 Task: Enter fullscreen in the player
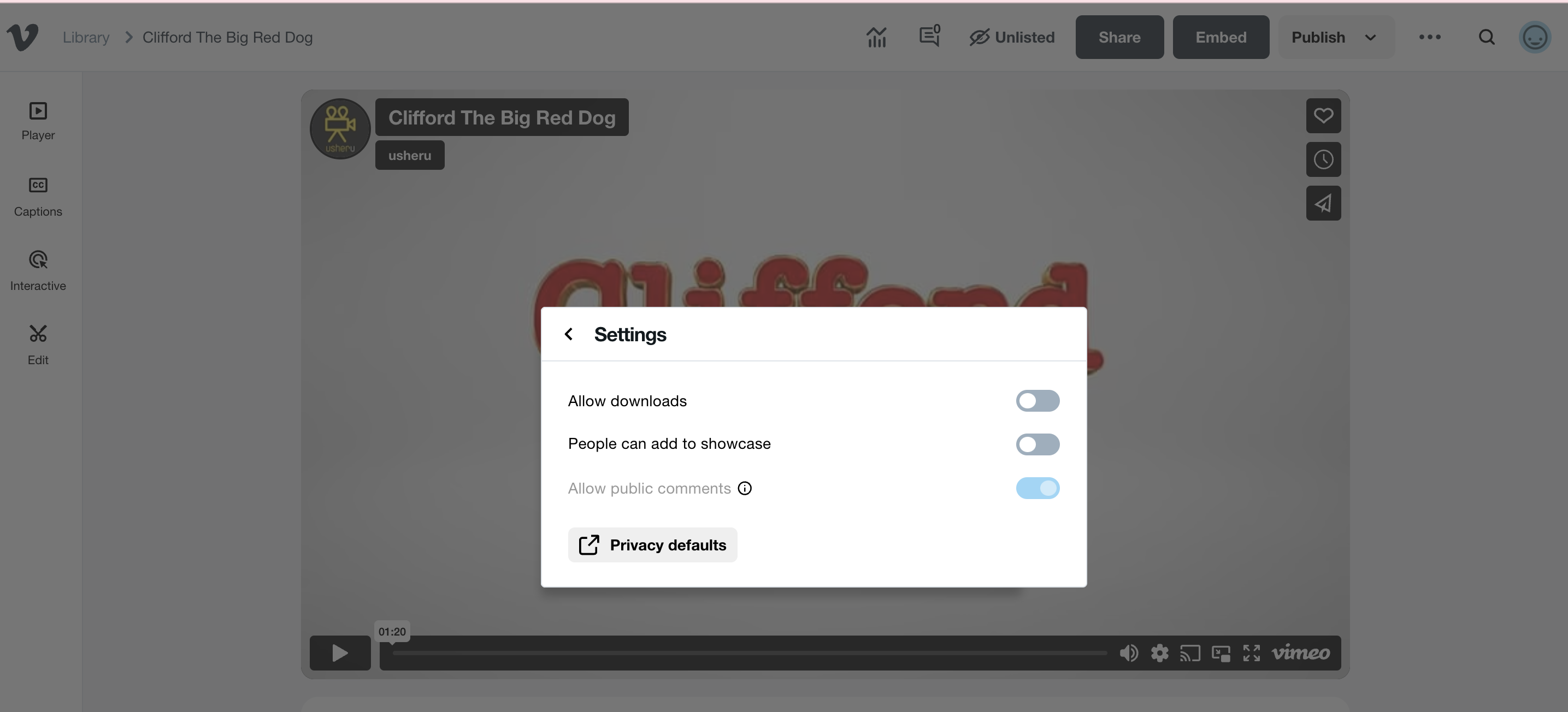[x=1252, y=653]
